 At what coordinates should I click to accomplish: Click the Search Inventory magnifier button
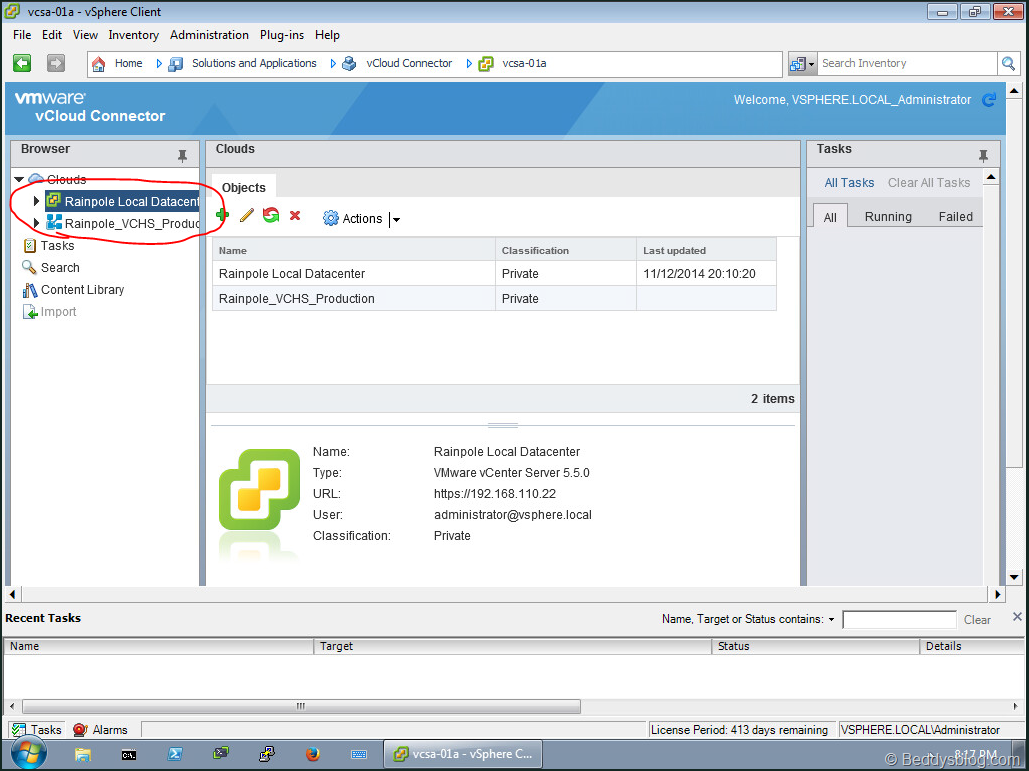pyautogui.click(x=1009, y=63)
